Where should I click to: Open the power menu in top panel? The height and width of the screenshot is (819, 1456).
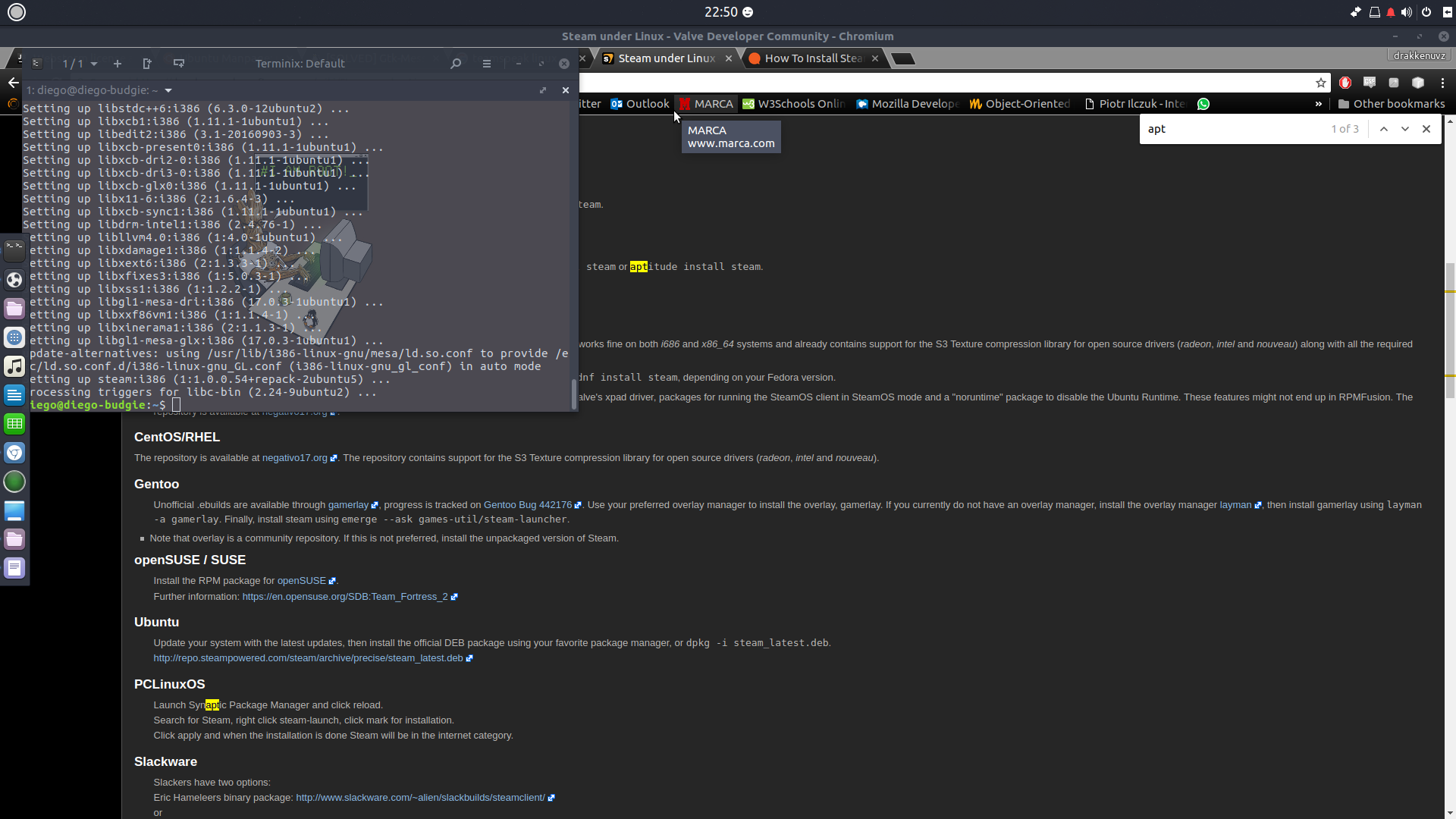1426,11
